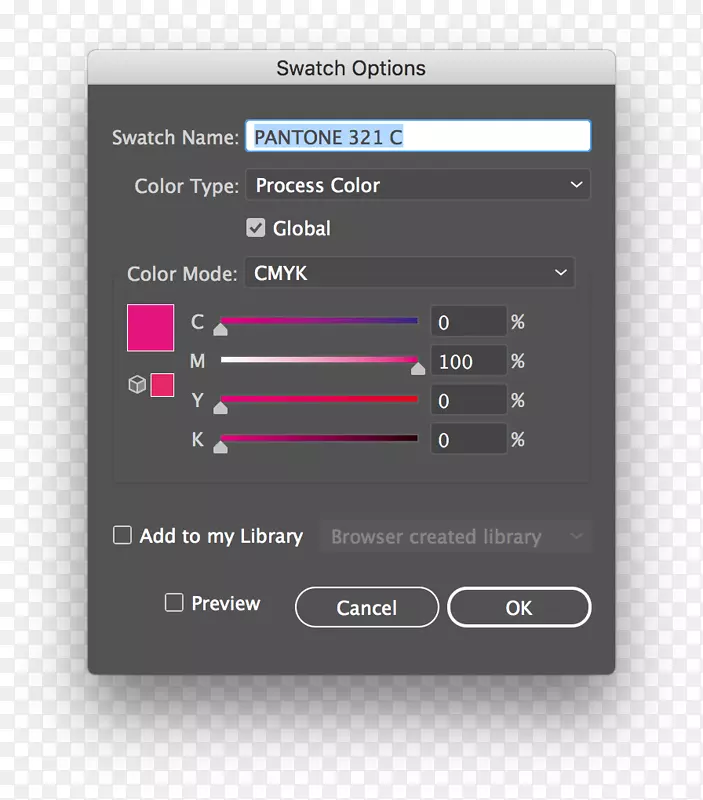The width and height of the screenshot is (703, 800).
Task: Confirm swatch options with OK
Action: click(x=519, y=607)
